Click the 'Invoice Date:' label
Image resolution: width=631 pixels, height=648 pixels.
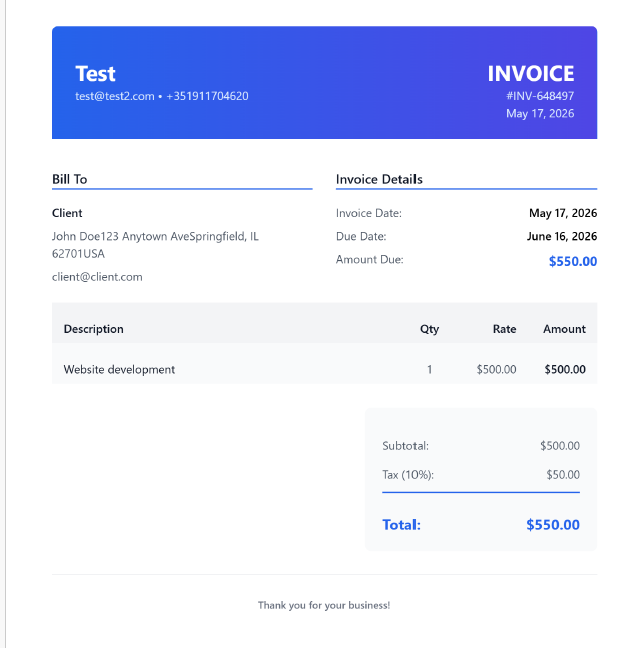click(369, 213)
